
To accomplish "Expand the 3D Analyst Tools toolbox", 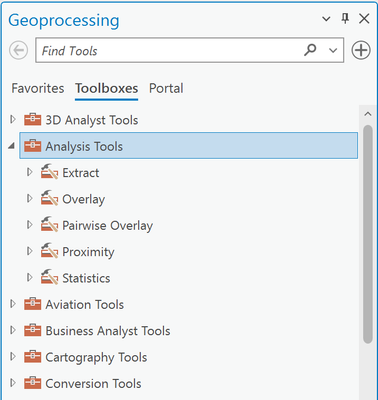I will click(13, 119).
